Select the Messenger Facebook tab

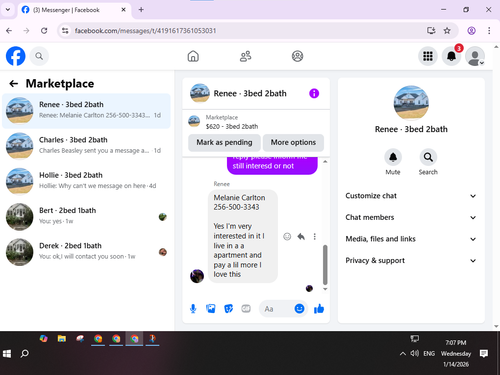(74, 10)
